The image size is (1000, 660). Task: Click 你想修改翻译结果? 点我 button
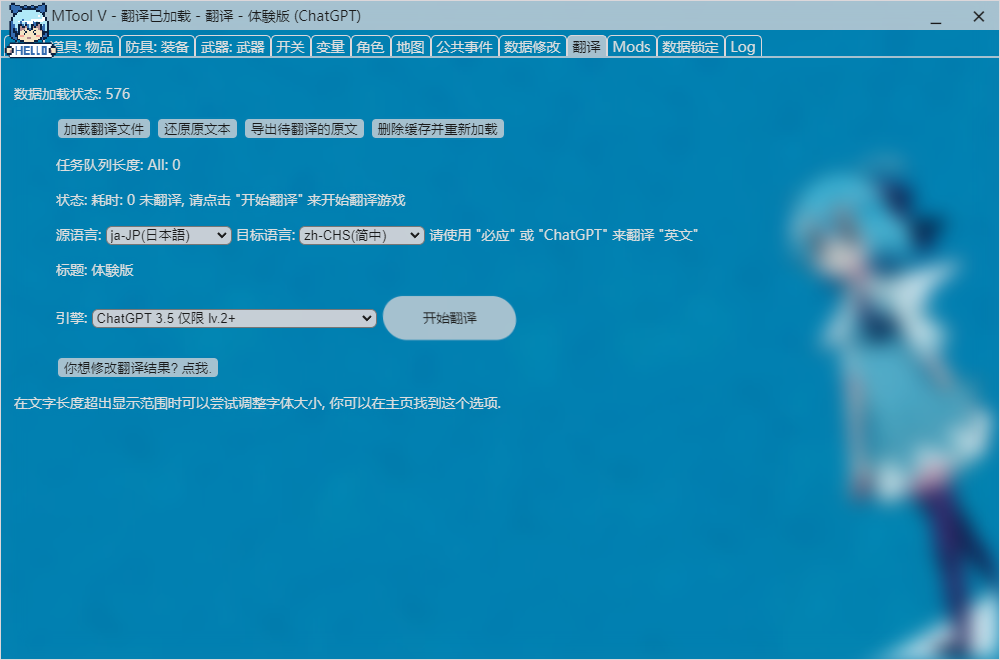tap(138, 368)
